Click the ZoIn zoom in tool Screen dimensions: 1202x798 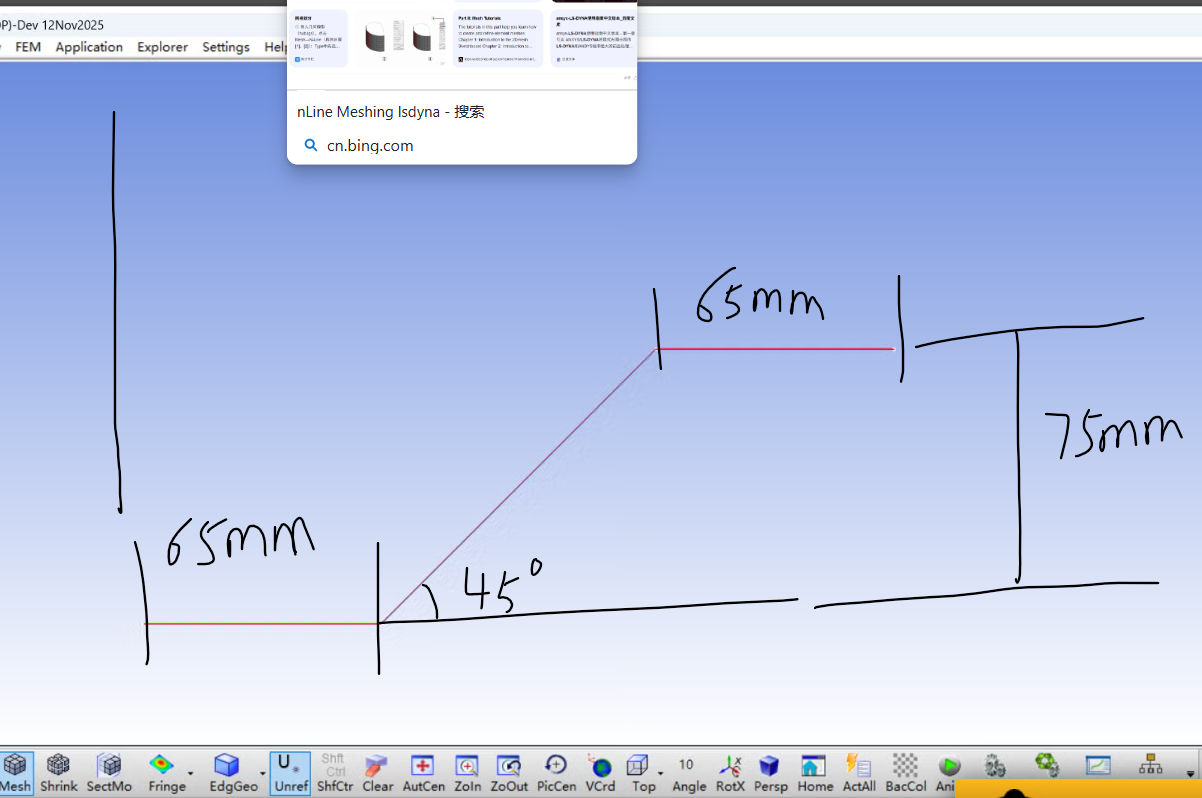pyautogui.click(x=467, y=772)
